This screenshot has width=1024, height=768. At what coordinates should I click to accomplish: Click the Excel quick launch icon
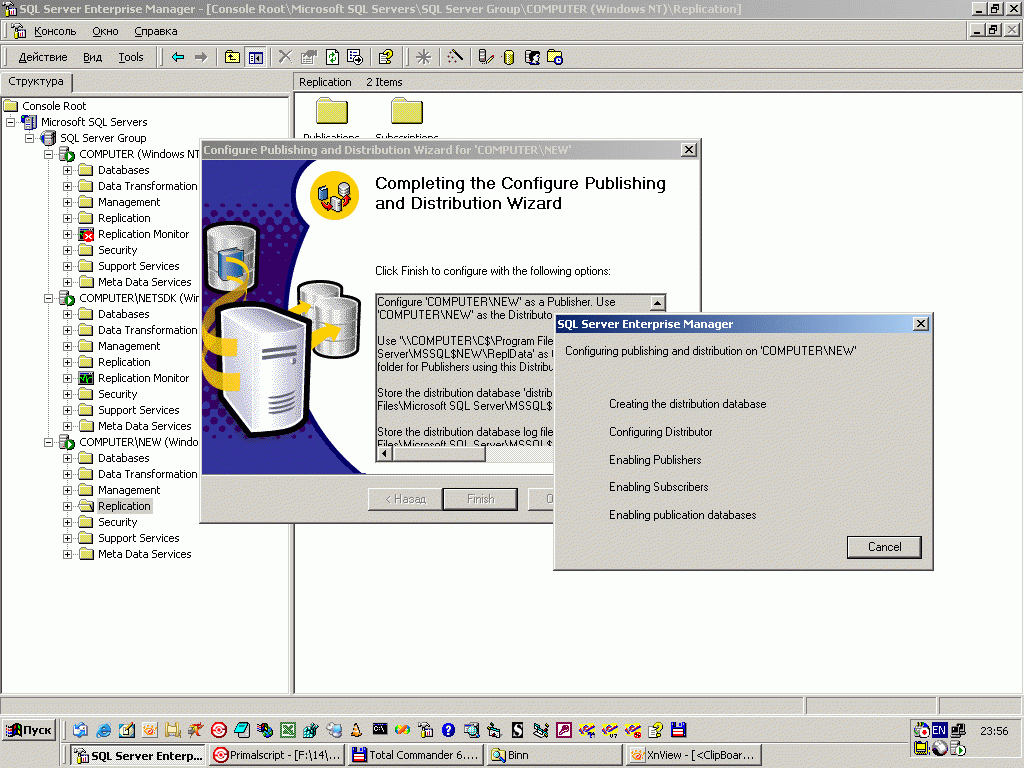tap(288, 730)
